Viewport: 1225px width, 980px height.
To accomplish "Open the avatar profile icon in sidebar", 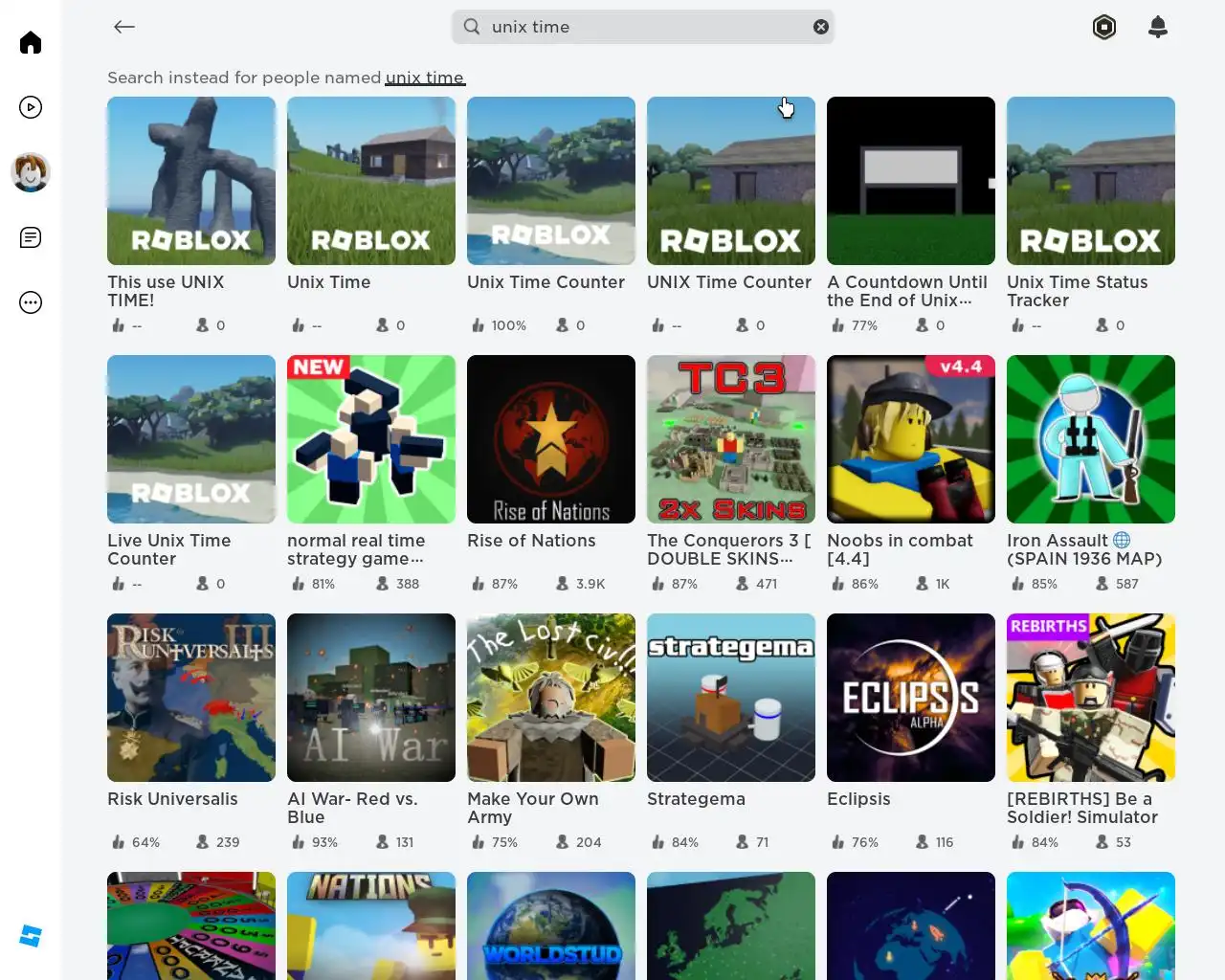I will pyautogui.click(x=31, y=172).
